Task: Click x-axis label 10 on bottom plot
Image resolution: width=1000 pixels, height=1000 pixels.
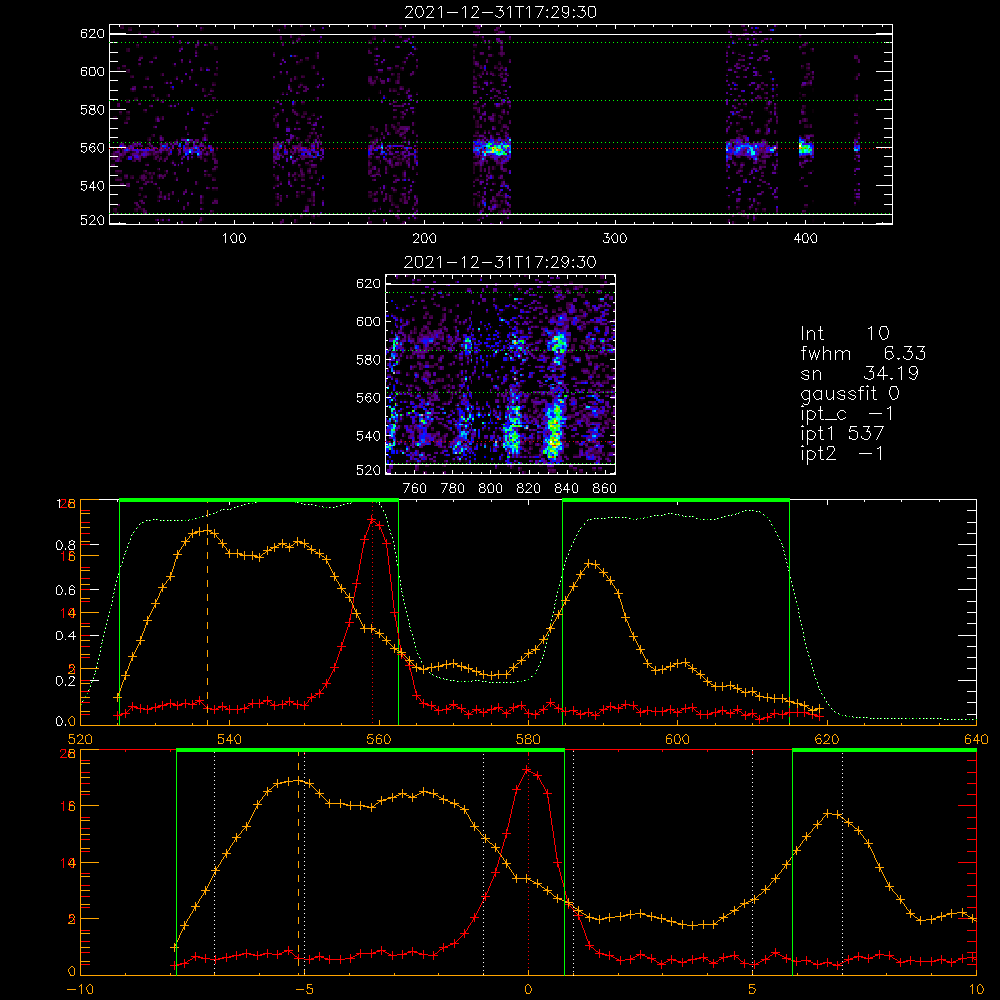Action: point(976,989)
